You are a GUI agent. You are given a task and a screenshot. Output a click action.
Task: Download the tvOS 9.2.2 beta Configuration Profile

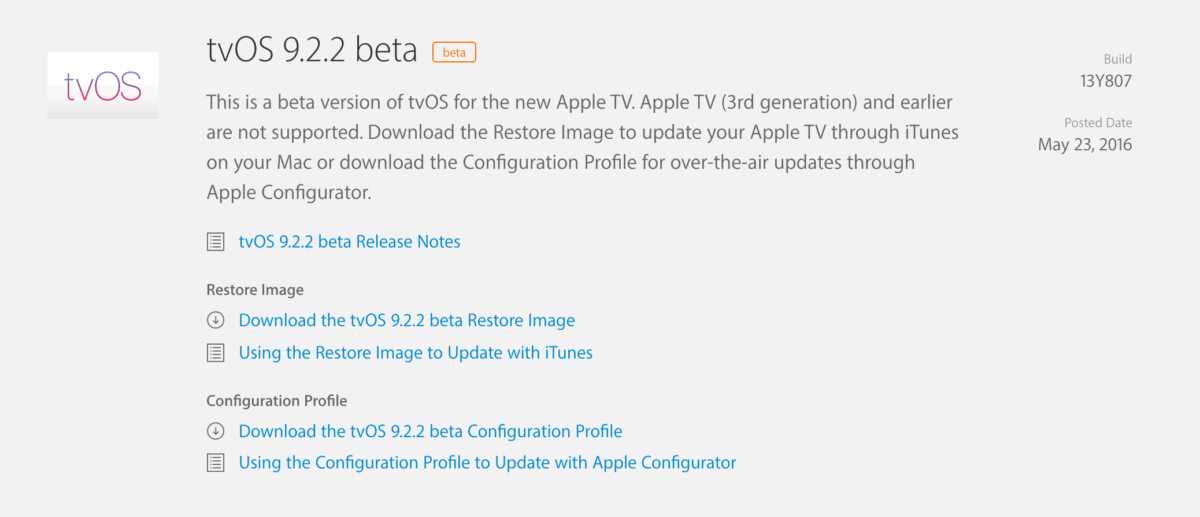tap(430, 431)
